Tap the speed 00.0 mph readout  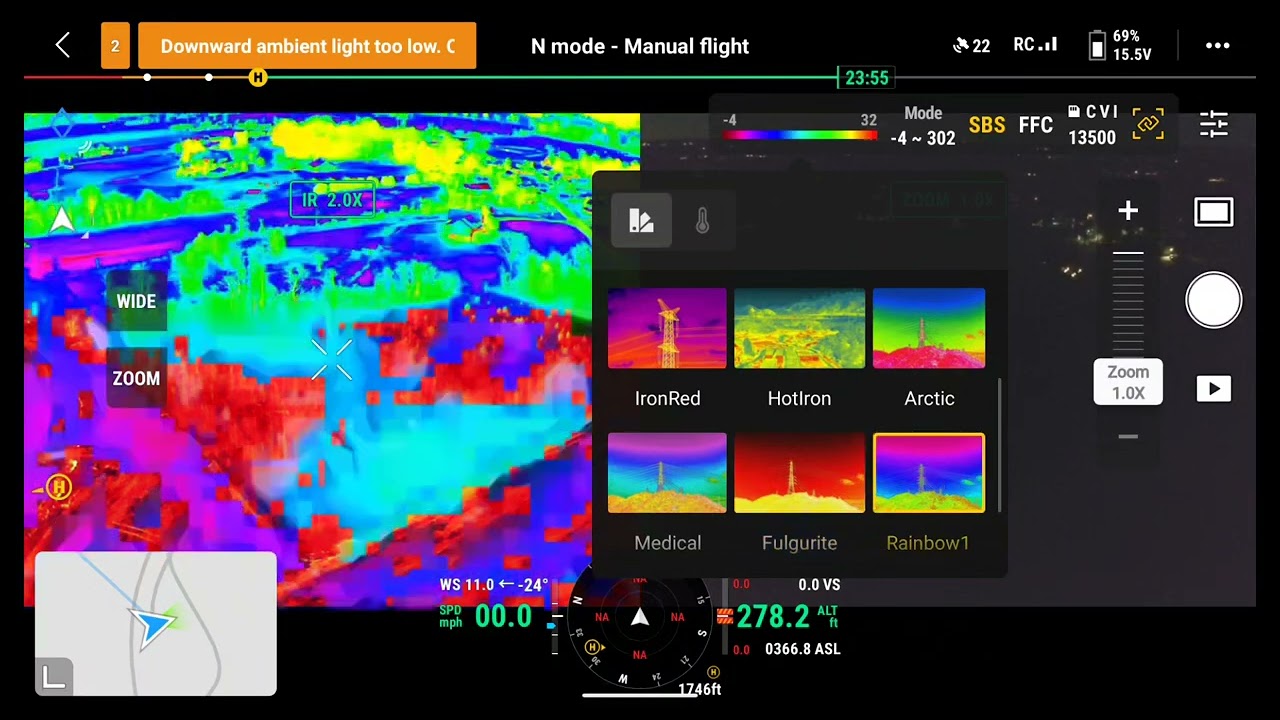pyautogui.click(x=486, y=616)
